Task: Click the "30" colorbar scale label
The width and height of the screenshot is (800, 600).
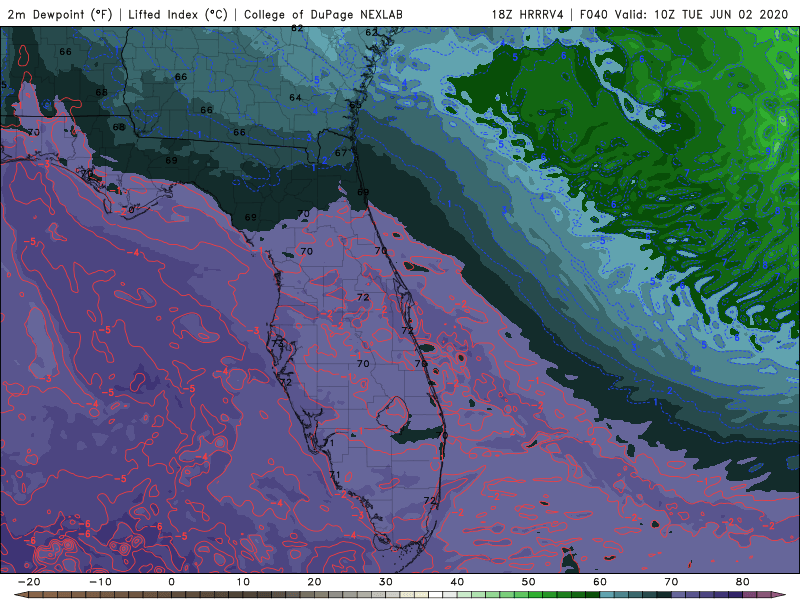Action: click(386, 582)
